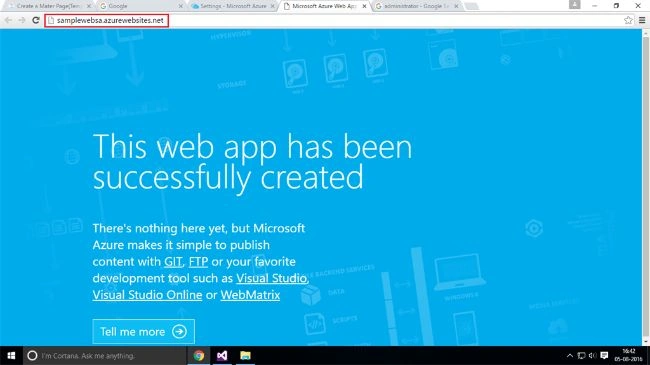650x365 pixels.
Task: Open the FTP link
Action: pyautogui.click(x=198, y=262)
